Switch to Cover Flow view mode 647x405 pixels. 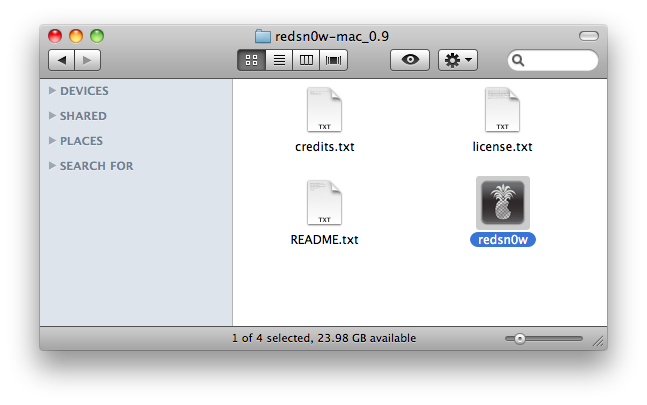333,60
